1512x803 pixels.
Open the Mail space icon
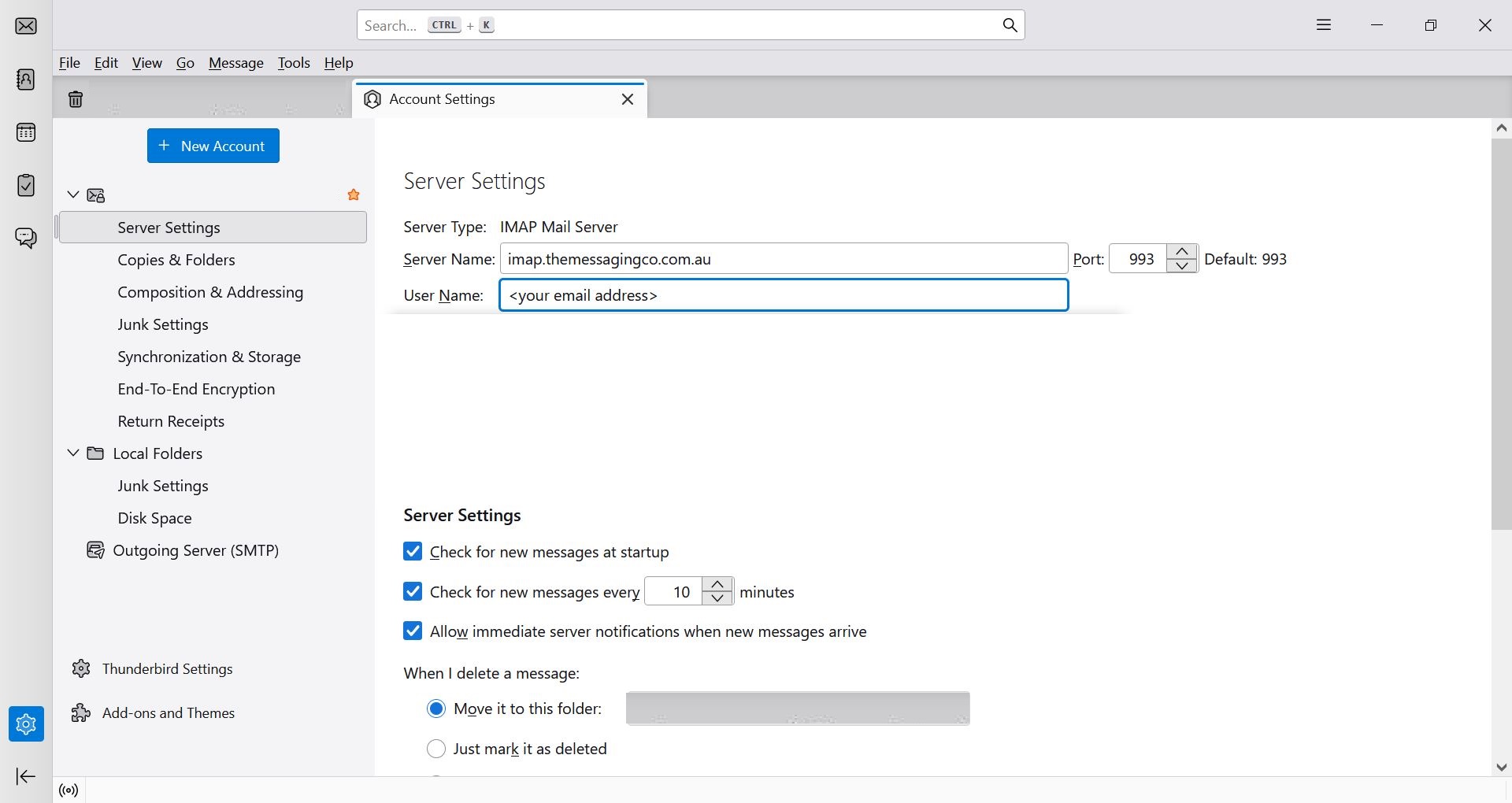click(x=26, y=26)
